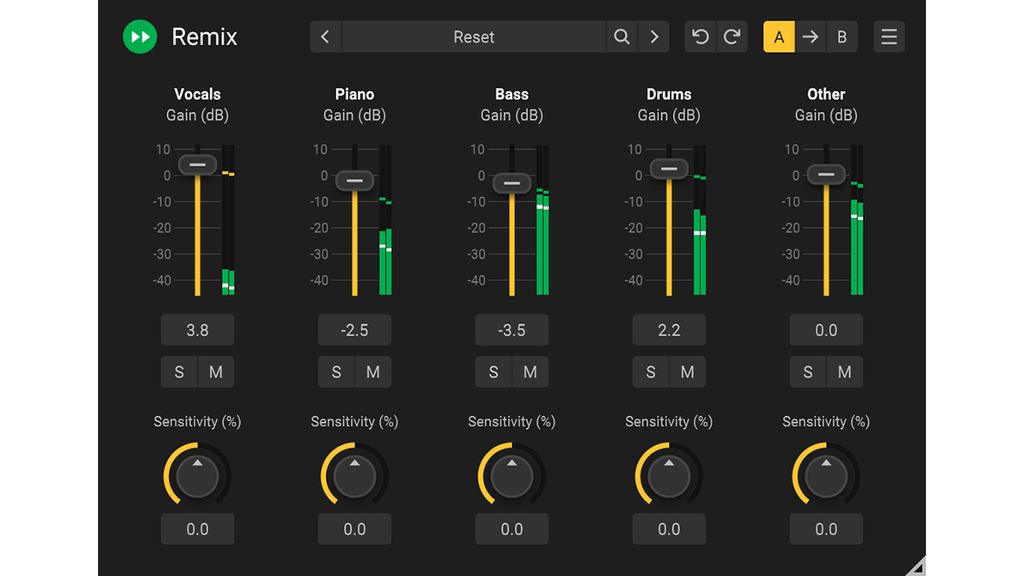Open the Reset preset browser
The height and width of the screenshot is (576, 1024).
[x=470, y=36]
